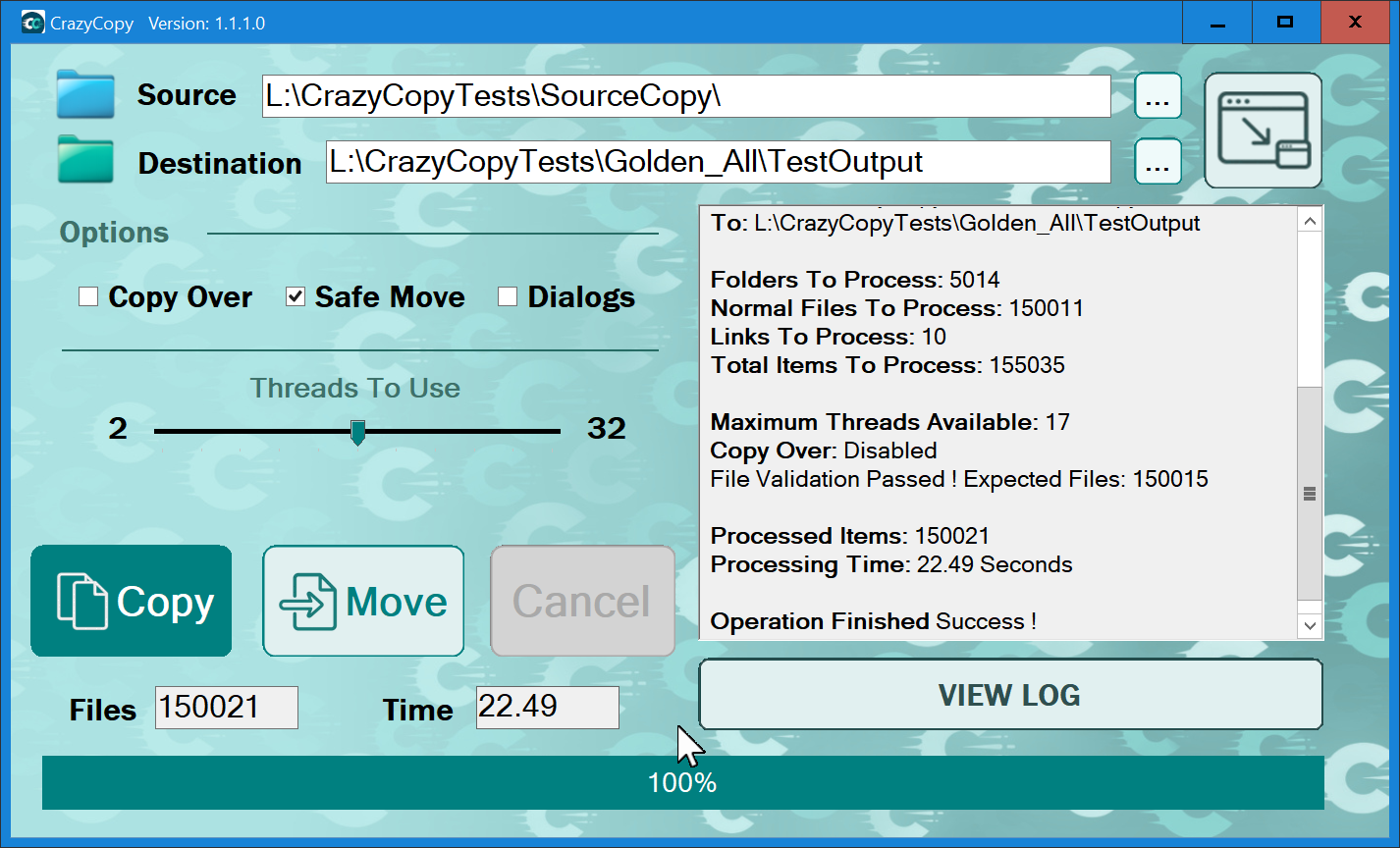Enable the Copy Over checkbox

[88, 296]
